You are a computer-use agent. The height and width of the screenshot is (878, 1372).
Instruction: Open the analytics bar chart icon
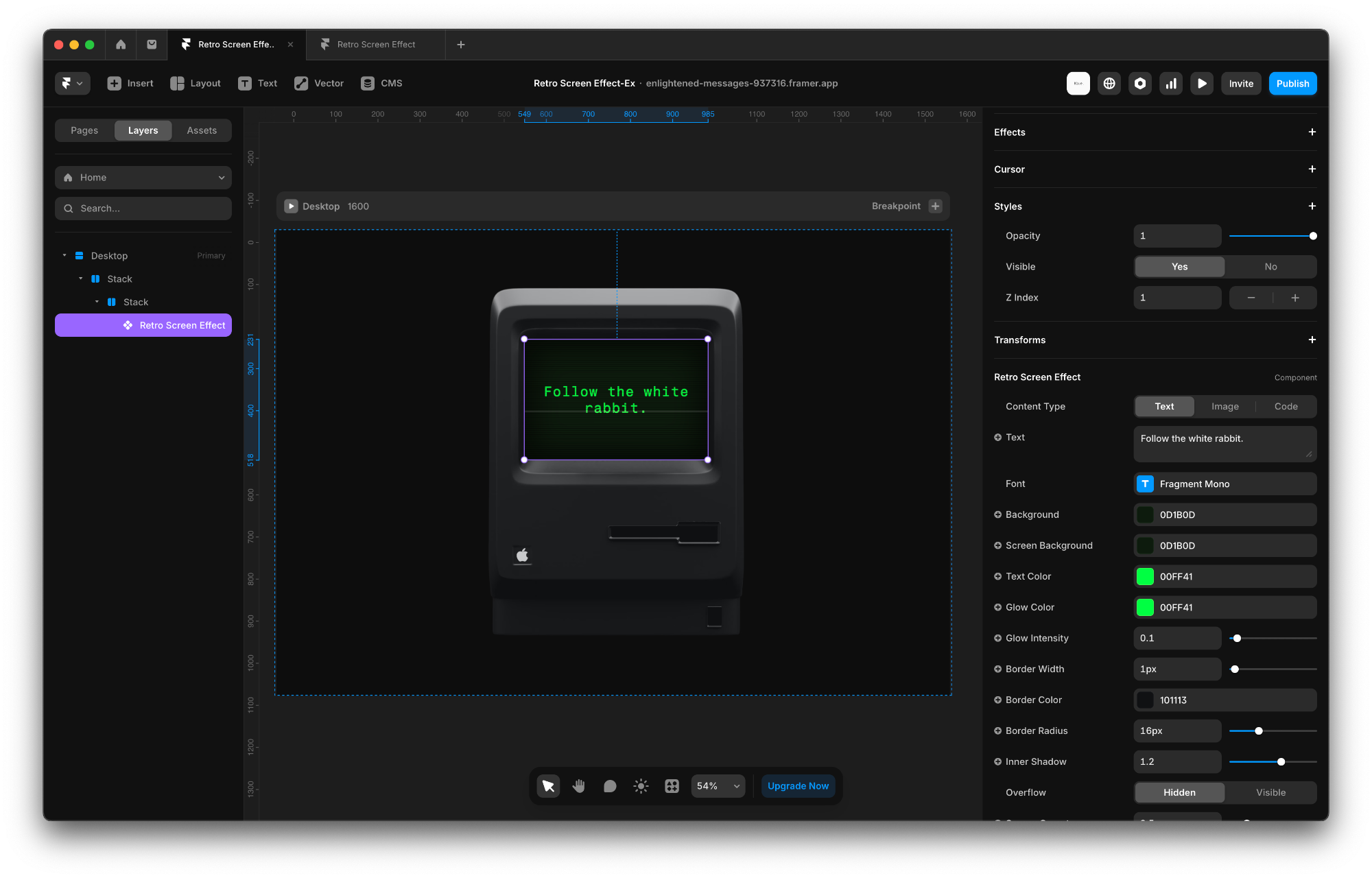pos(1171,83)
